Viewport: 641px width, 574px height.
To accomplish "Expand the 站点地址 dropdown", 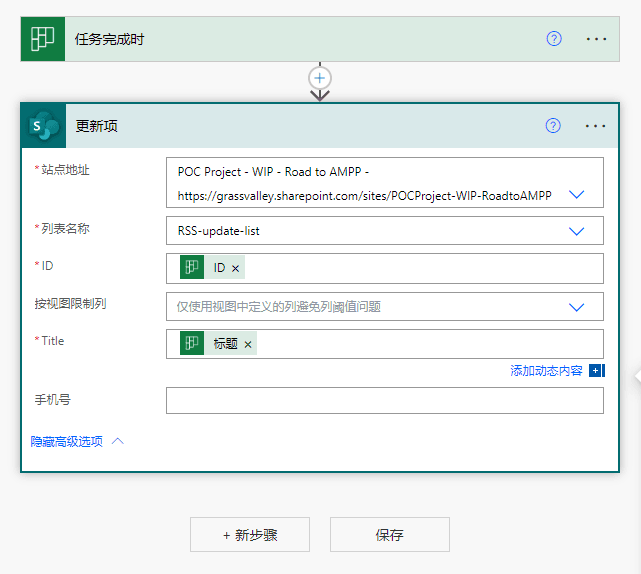I will tap(576, 196).
